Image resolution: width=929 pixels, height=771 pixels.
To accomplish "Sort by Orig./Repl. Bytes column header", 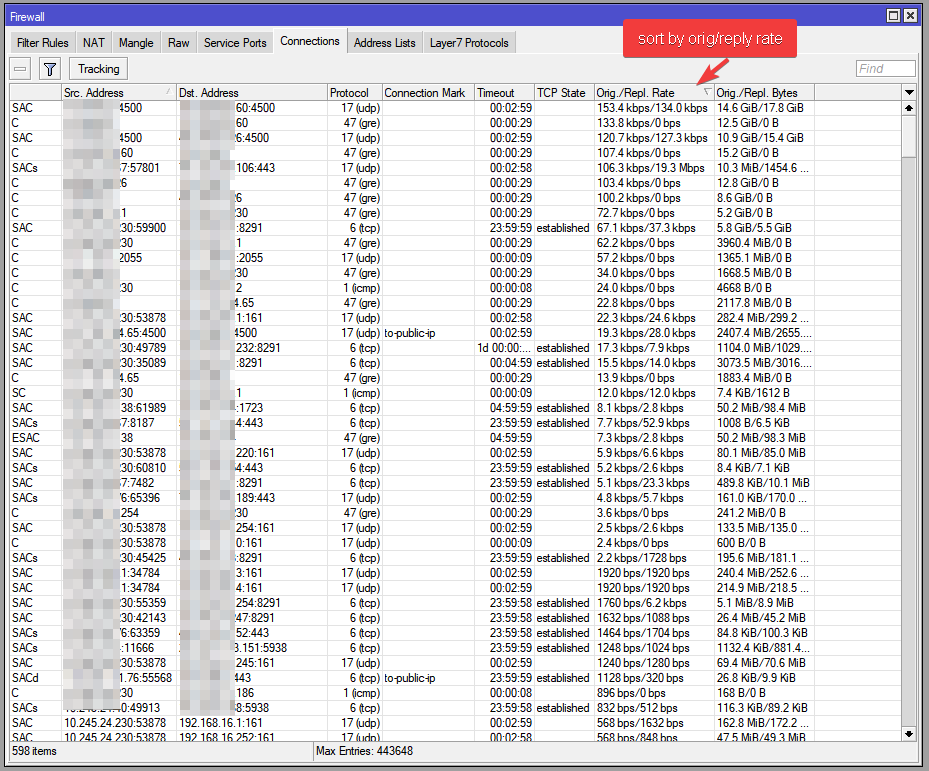I will pyautogui.click(x=764, y=93).
